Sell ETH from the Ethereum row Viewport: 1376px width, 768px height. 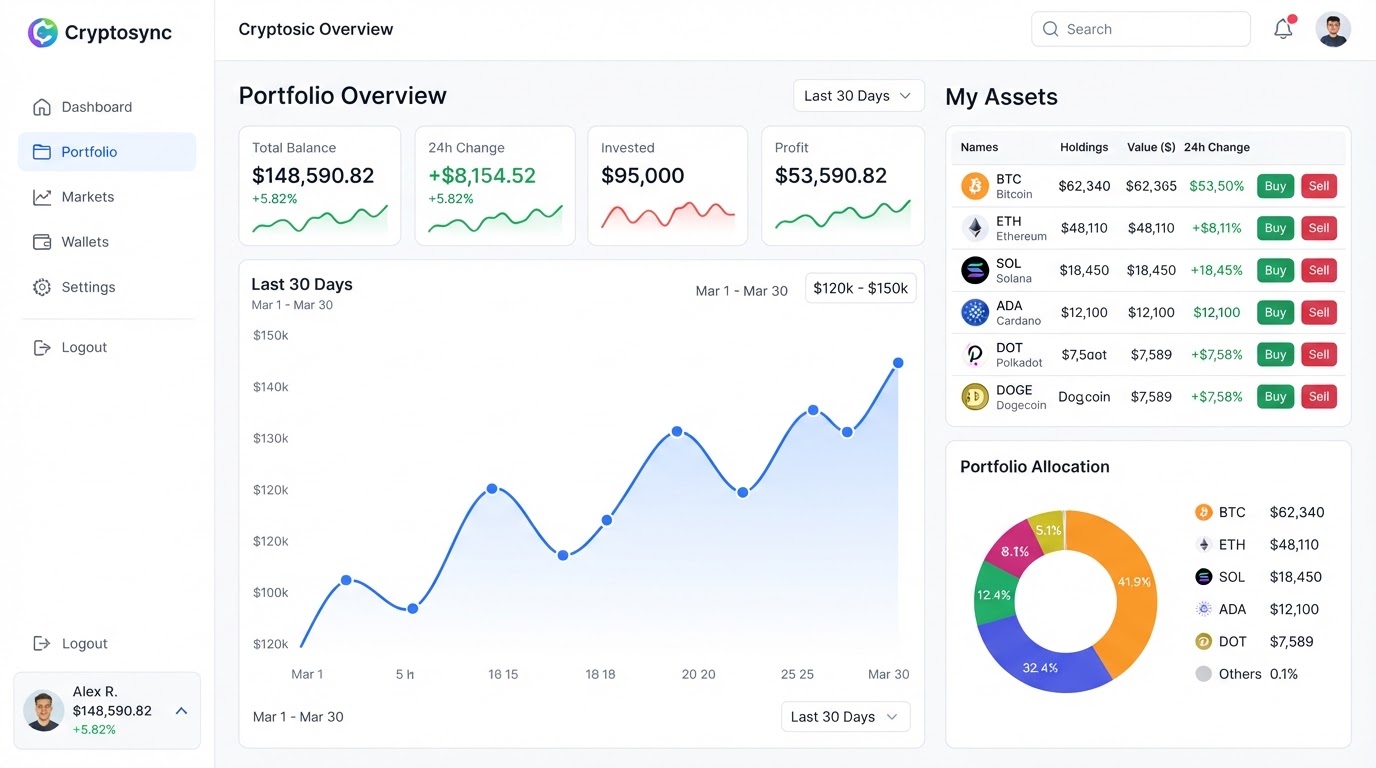tap(1319, 228)
